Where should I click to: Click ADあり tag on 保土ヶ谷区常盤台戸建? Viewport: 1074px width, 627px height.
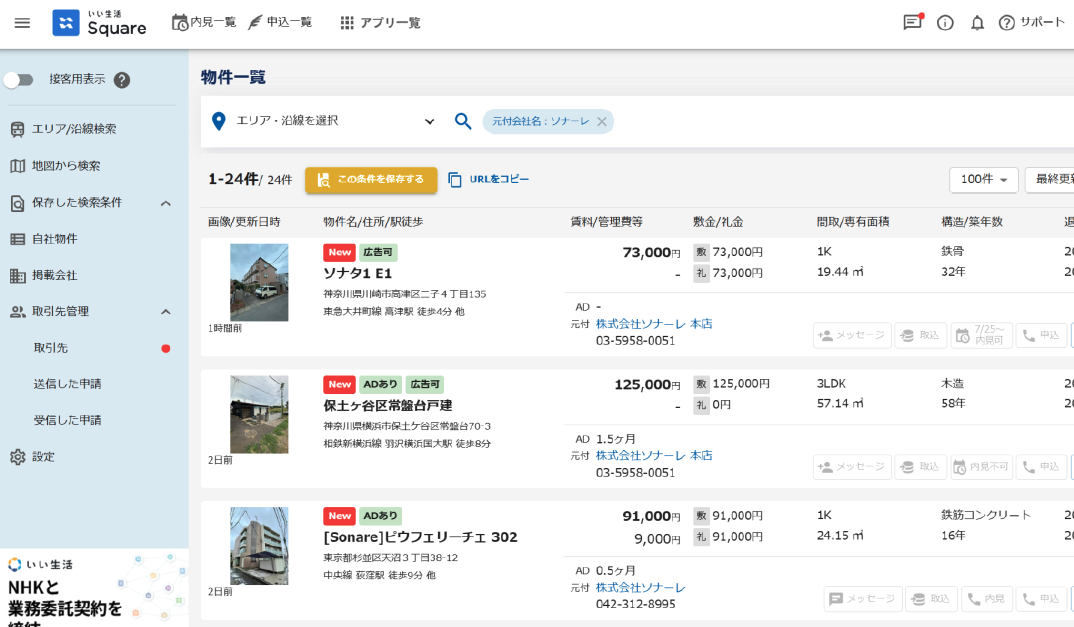pyautogui.click(x=380, y=384)
